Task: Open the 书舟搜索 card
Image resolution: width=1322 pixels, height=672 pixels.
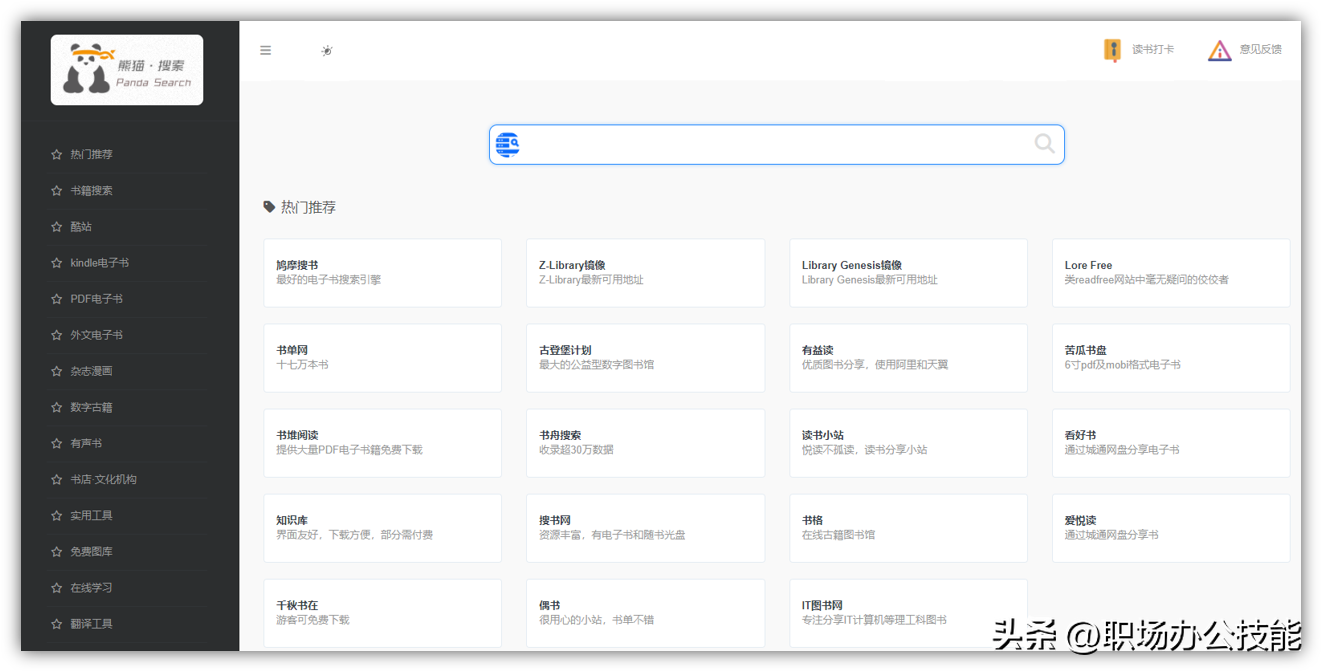Action: [x=645, y=443]
